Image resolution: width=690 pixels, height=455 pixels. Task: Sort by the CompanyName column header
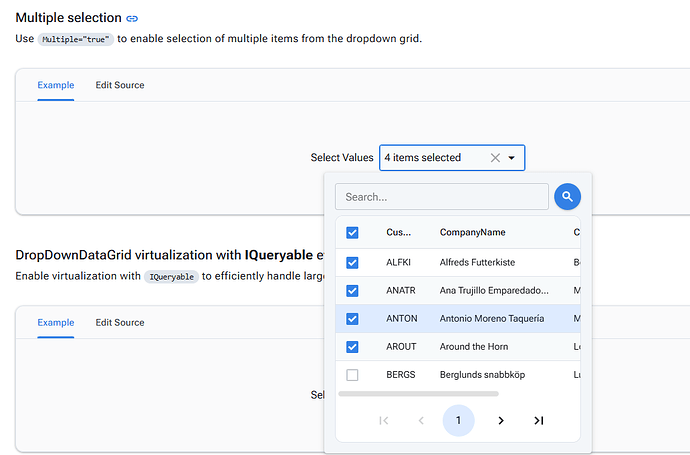coord(472,233)
